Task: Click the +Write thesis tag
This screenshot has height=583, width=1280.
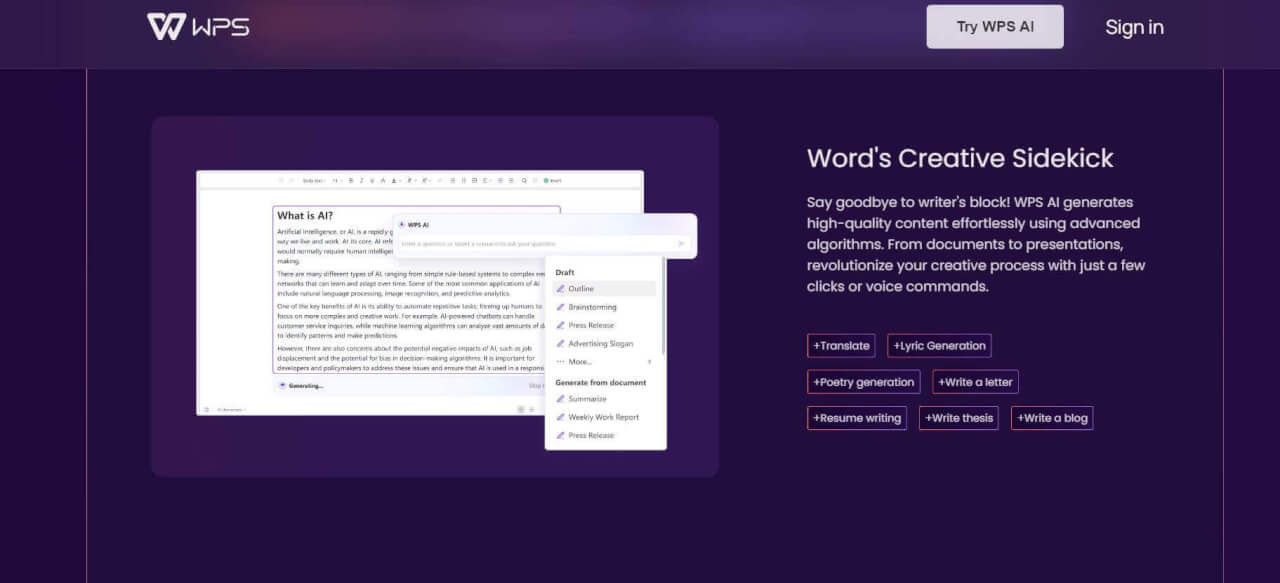Action: coord(958,418)
